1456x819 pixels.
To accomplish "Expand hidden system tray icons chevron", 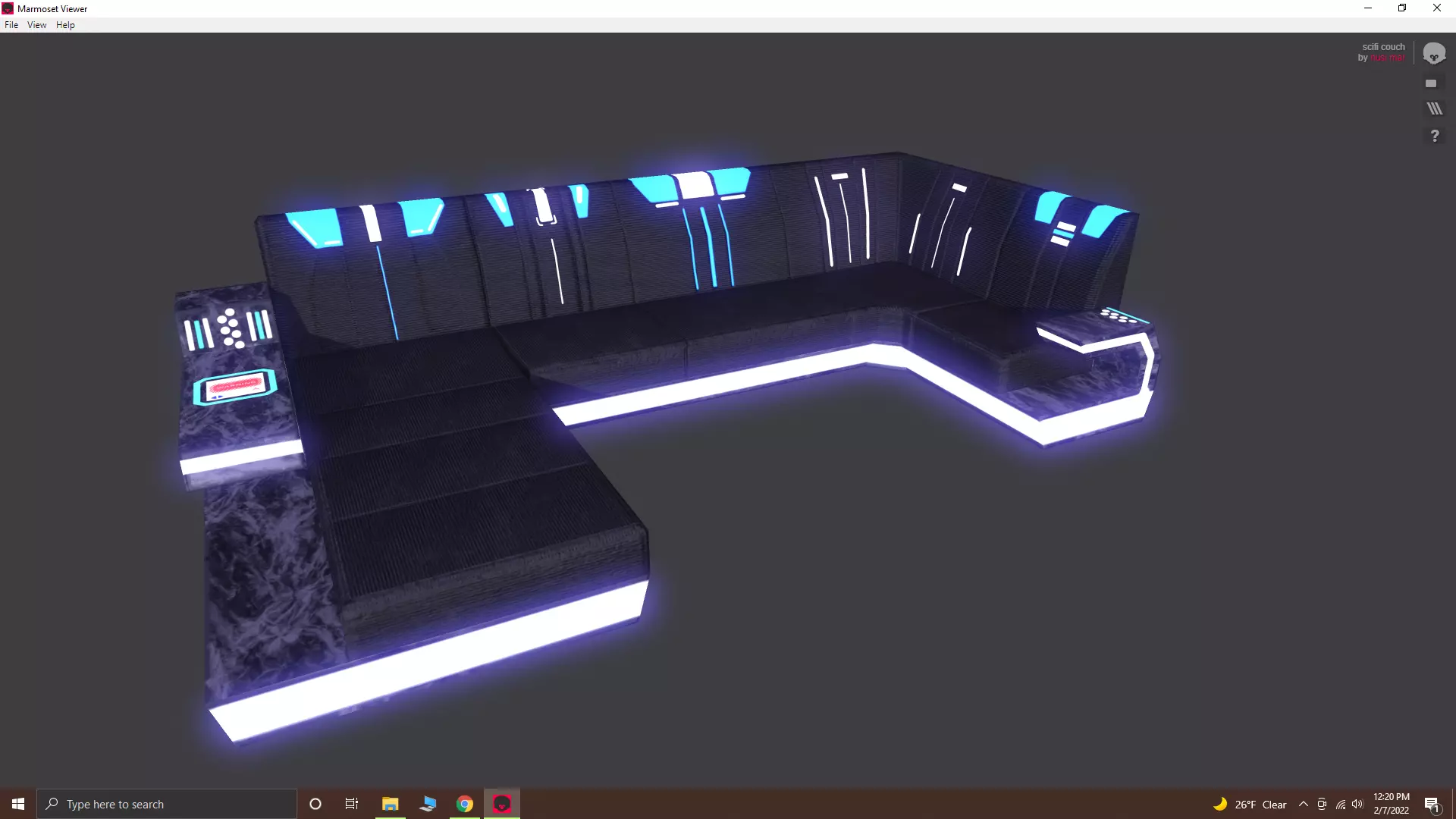I will coord(1304,805).
